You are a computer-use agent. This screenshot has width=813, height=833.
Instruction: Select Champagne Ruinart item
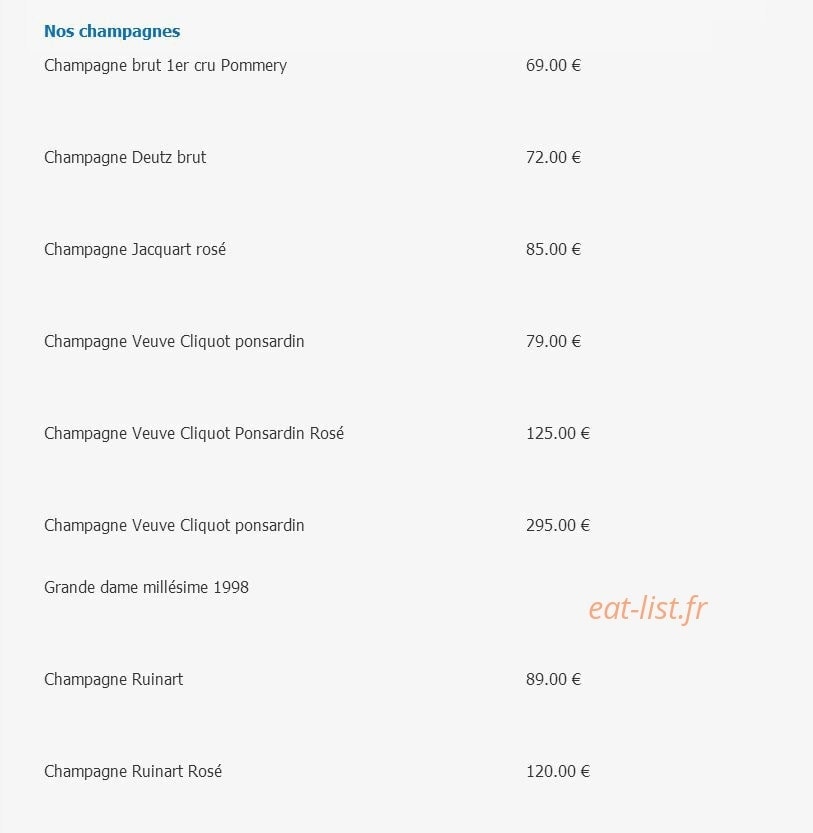[114, 679]
